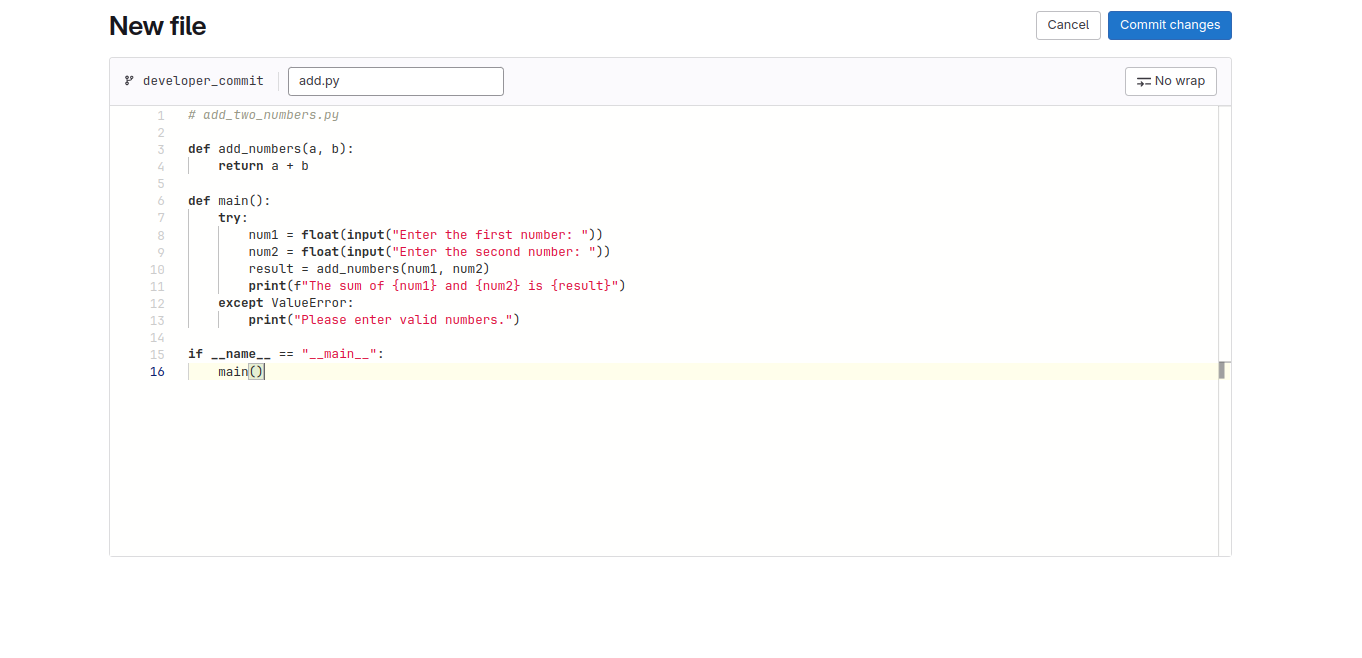
Task: Click the wrap icon in No wrap button
Action: (x=1144, y=82)
